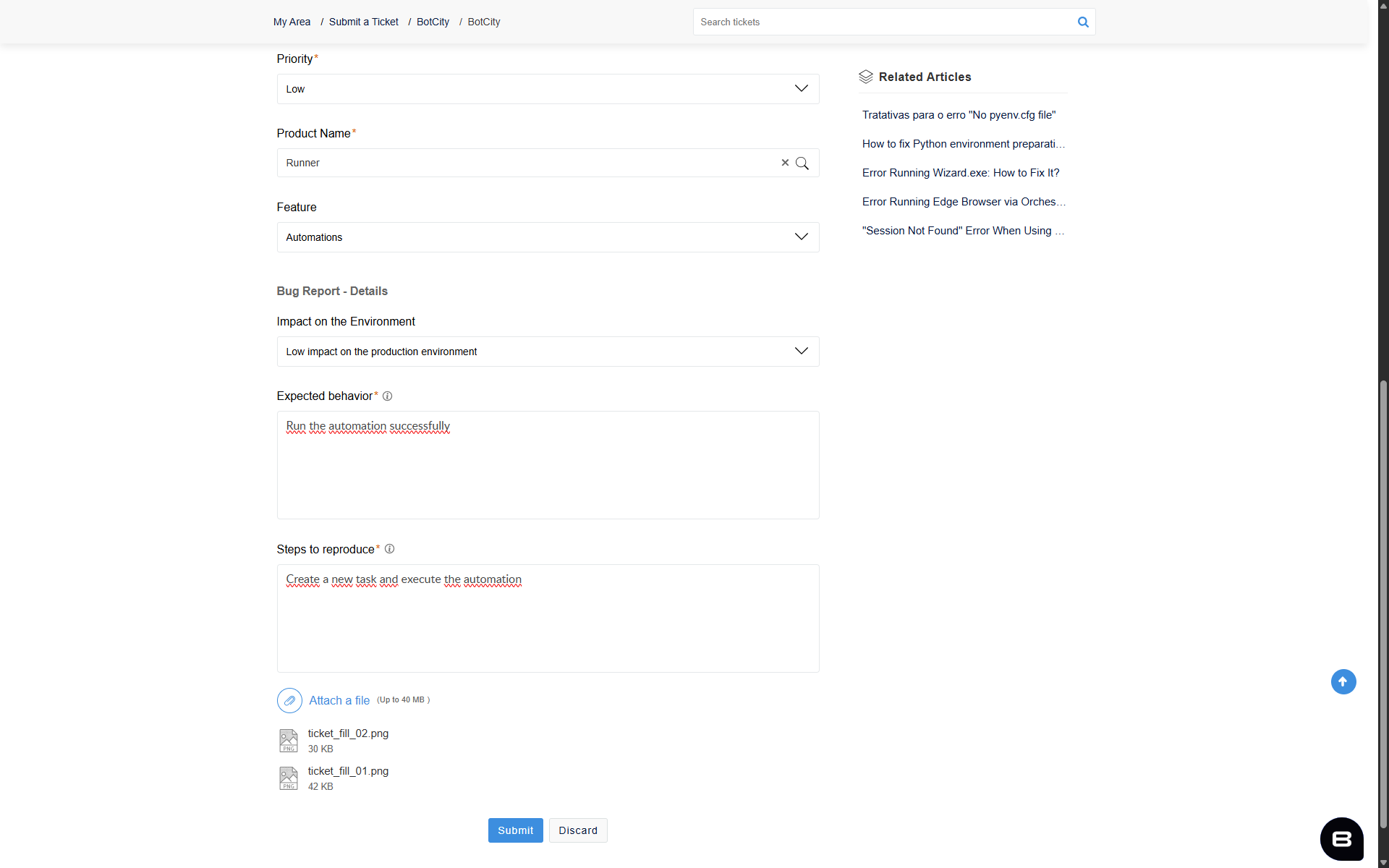Focus the Search tickets input
The height and width of the screenshot is (868, 1389).
[x=884, y=22]
